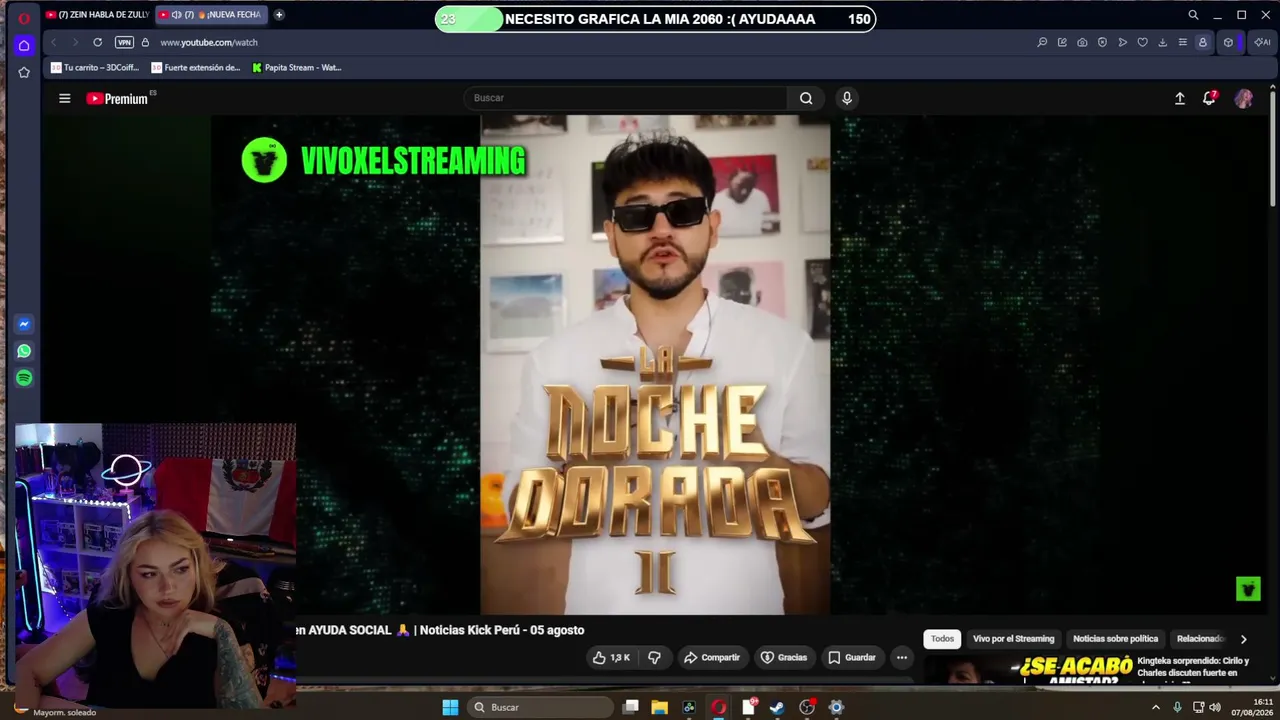Toggle the Opera VPN badge
Viewport: 1280px width, 720px height.
[x=124, y=42]
